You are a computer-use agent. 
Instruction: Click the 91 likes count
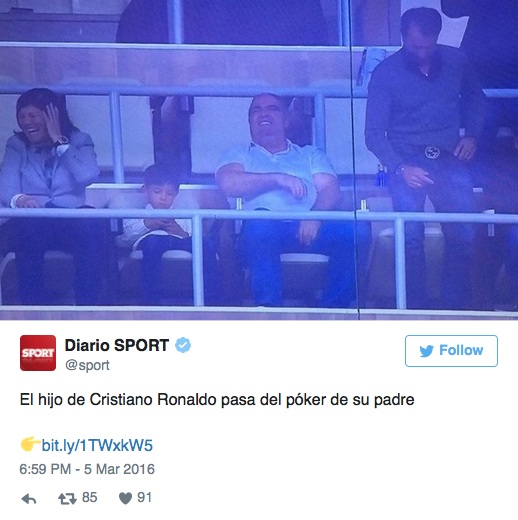(x=145, y=497)
